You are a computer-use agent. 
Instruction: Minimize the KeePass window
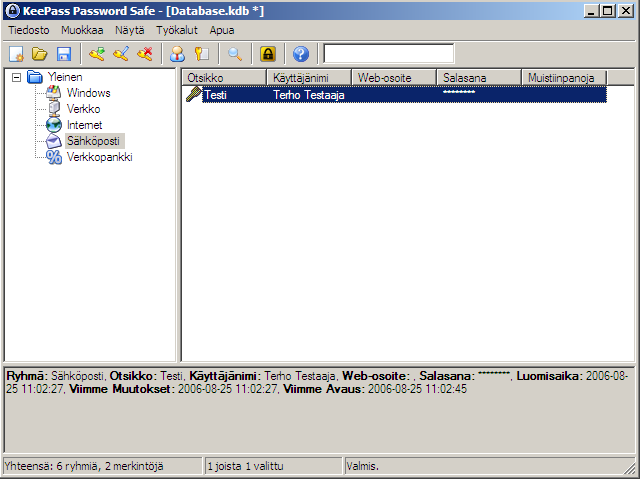pos(591,11)
